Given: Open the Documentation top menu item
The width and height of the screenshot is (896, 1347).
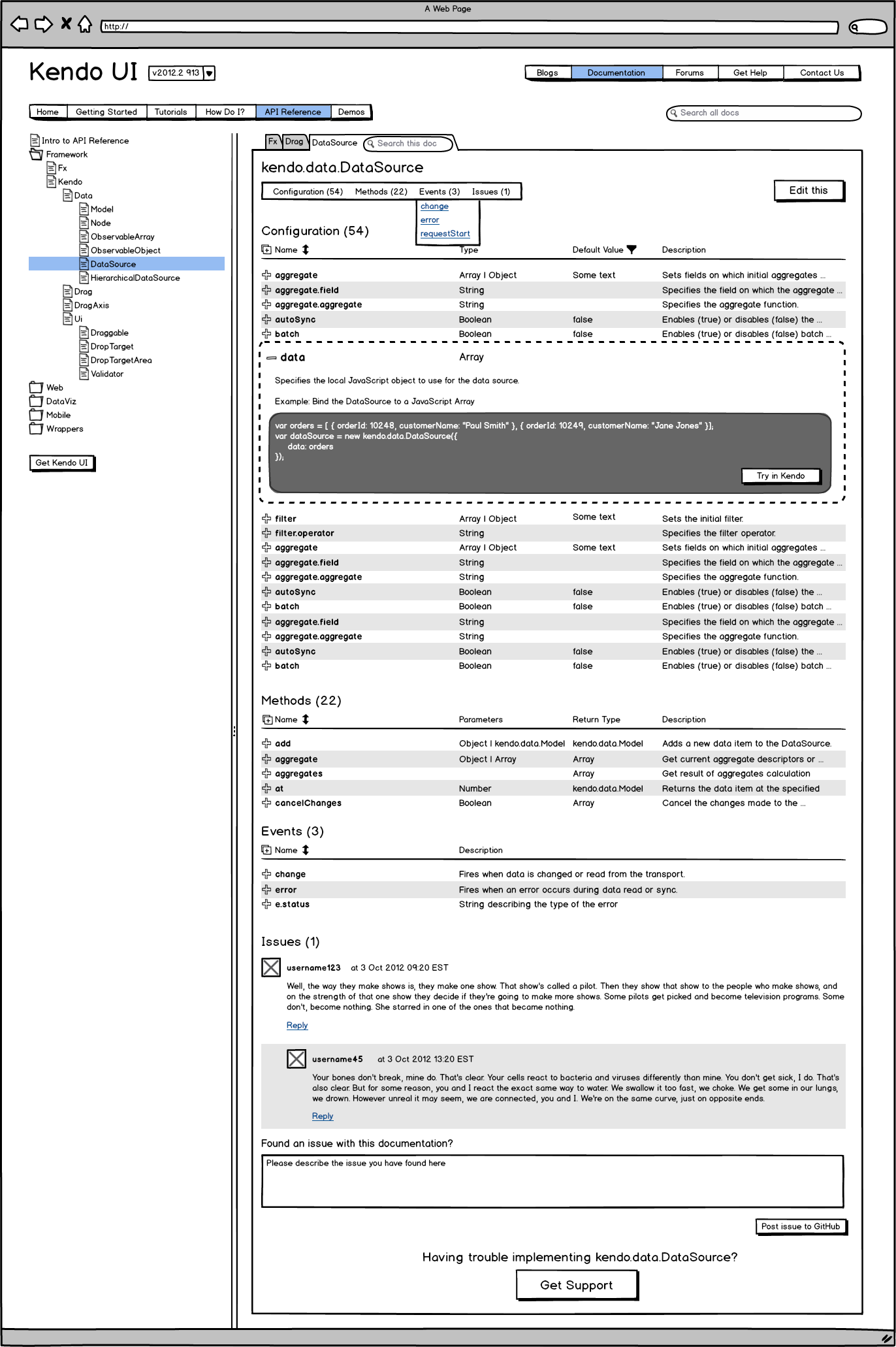Looking at the screenshot, I should click(616, 73).
